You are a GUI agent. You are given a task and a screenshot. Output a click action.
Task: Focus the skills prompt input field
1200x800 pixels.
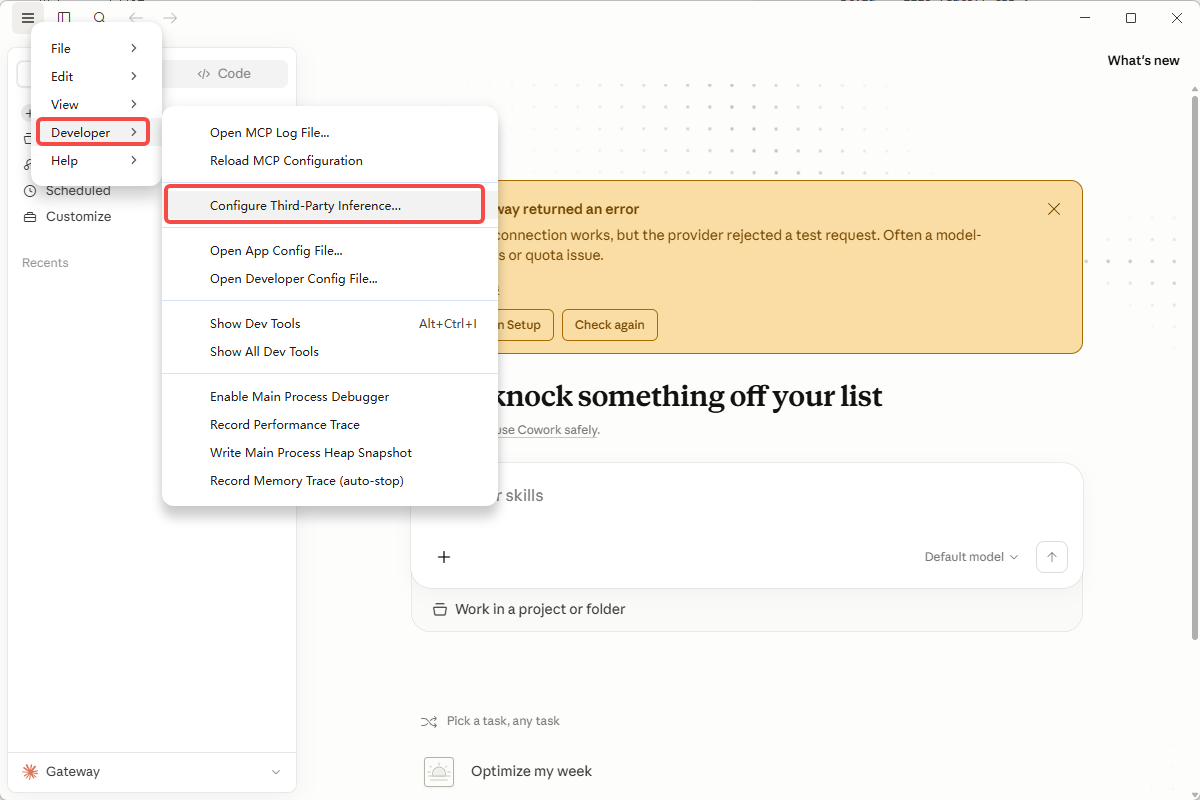click(x=747, y=496)
